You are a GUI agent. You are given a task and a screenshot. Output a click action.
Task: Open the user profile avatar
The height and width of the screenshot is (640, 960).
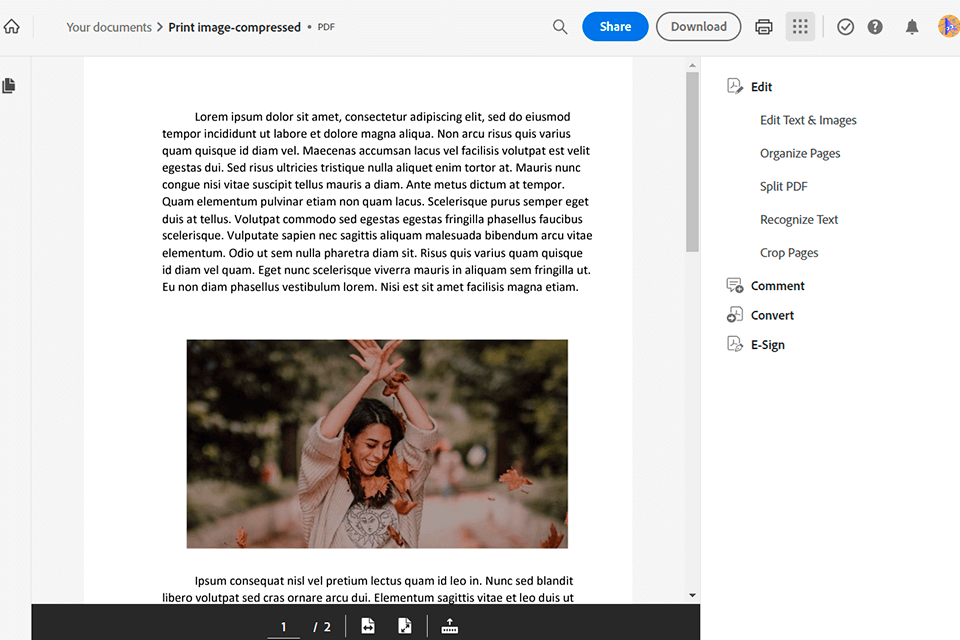(x=948, y=26)
